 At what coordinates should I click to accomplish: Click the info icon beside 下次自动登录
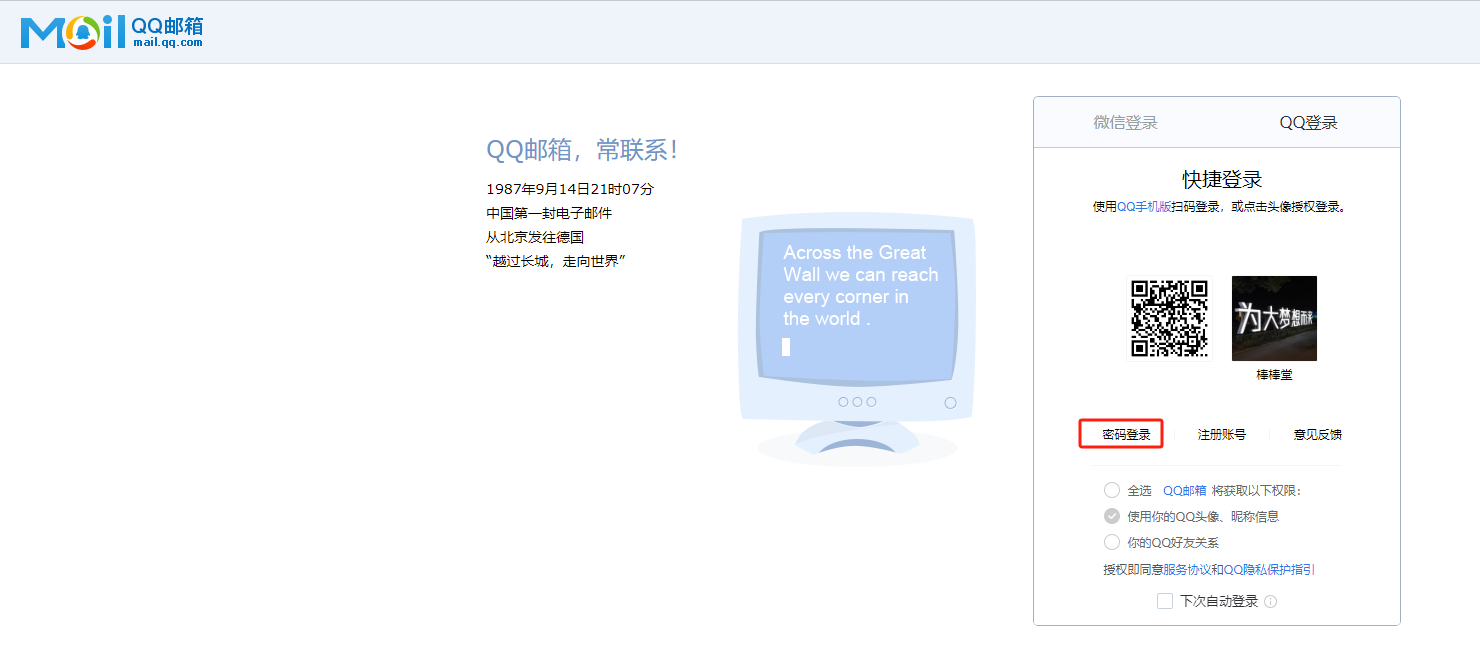click(x=1271, y=602)
